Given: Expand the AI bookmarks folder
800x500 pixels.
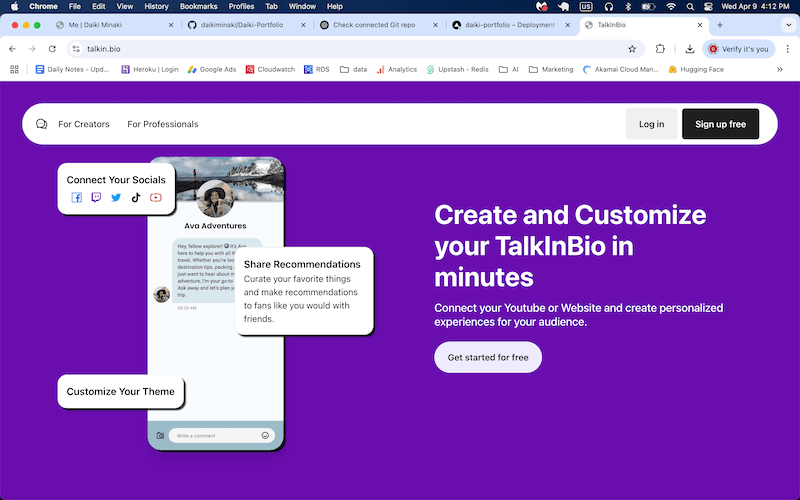Looking at the screenshot, I should (x=509, y=69).
